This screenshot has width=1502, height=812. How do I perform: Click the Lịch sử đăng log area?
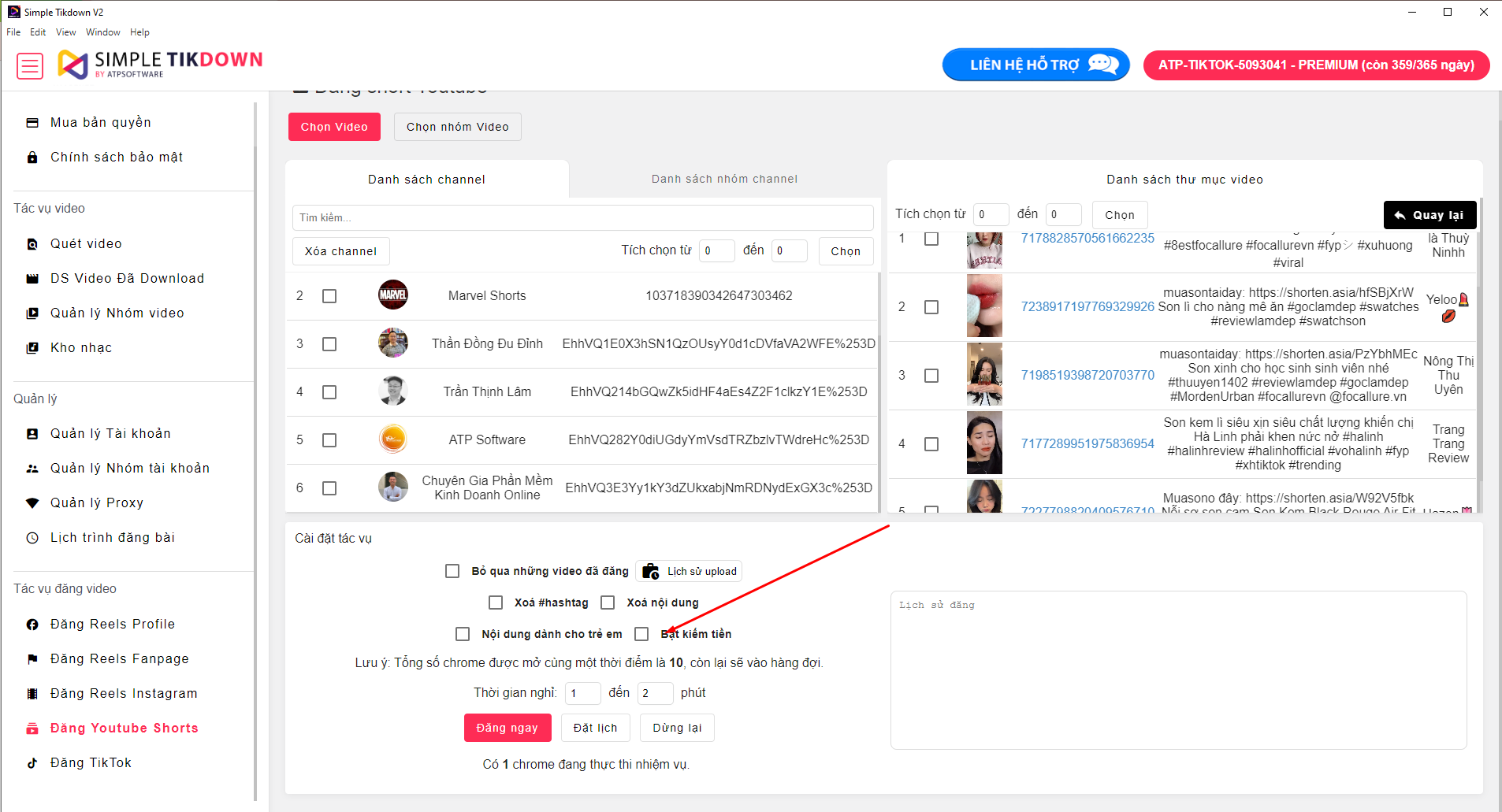click(1178, 669)
